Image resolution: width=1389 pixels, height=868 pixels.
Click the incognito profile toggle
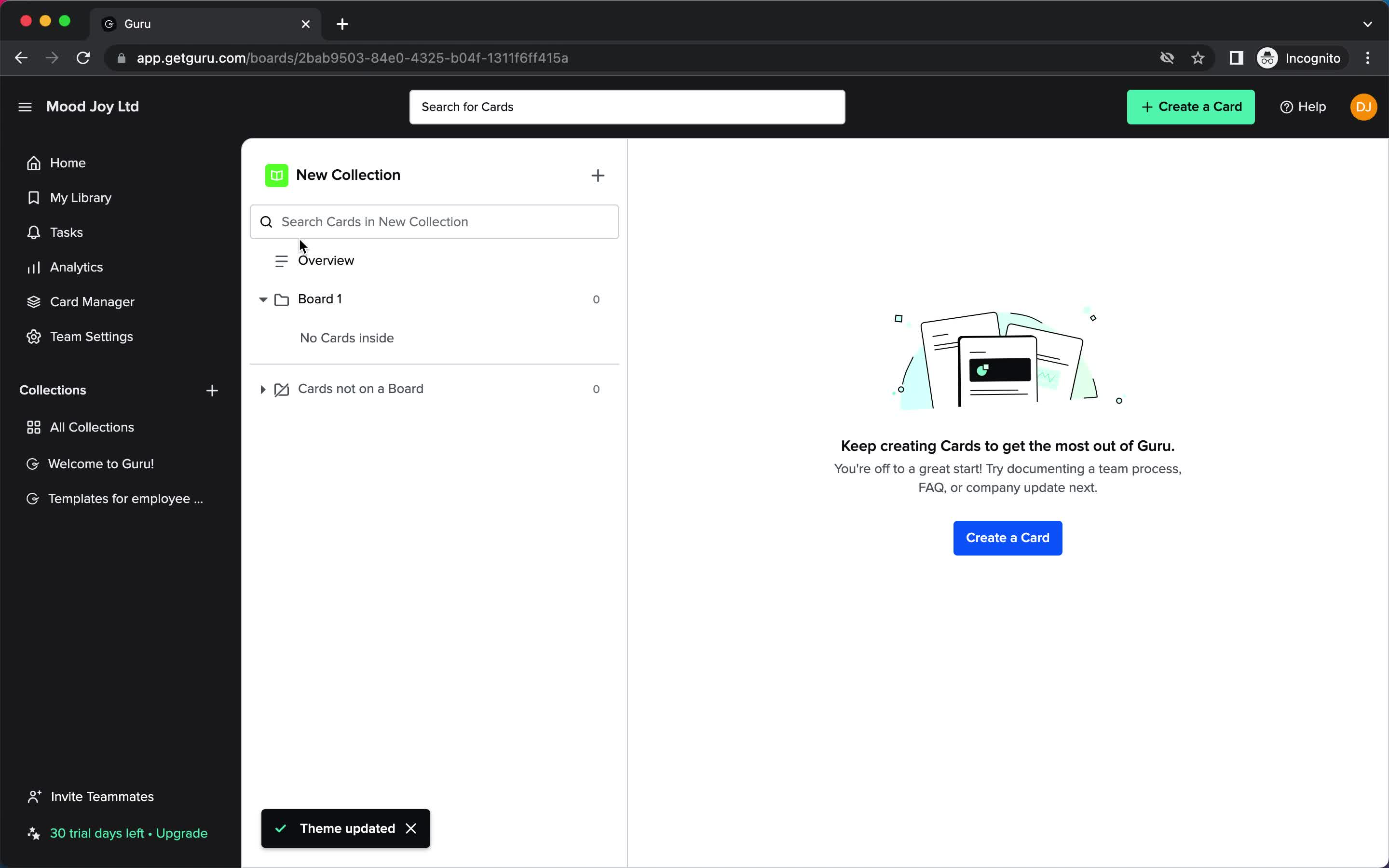[1298, 58]
